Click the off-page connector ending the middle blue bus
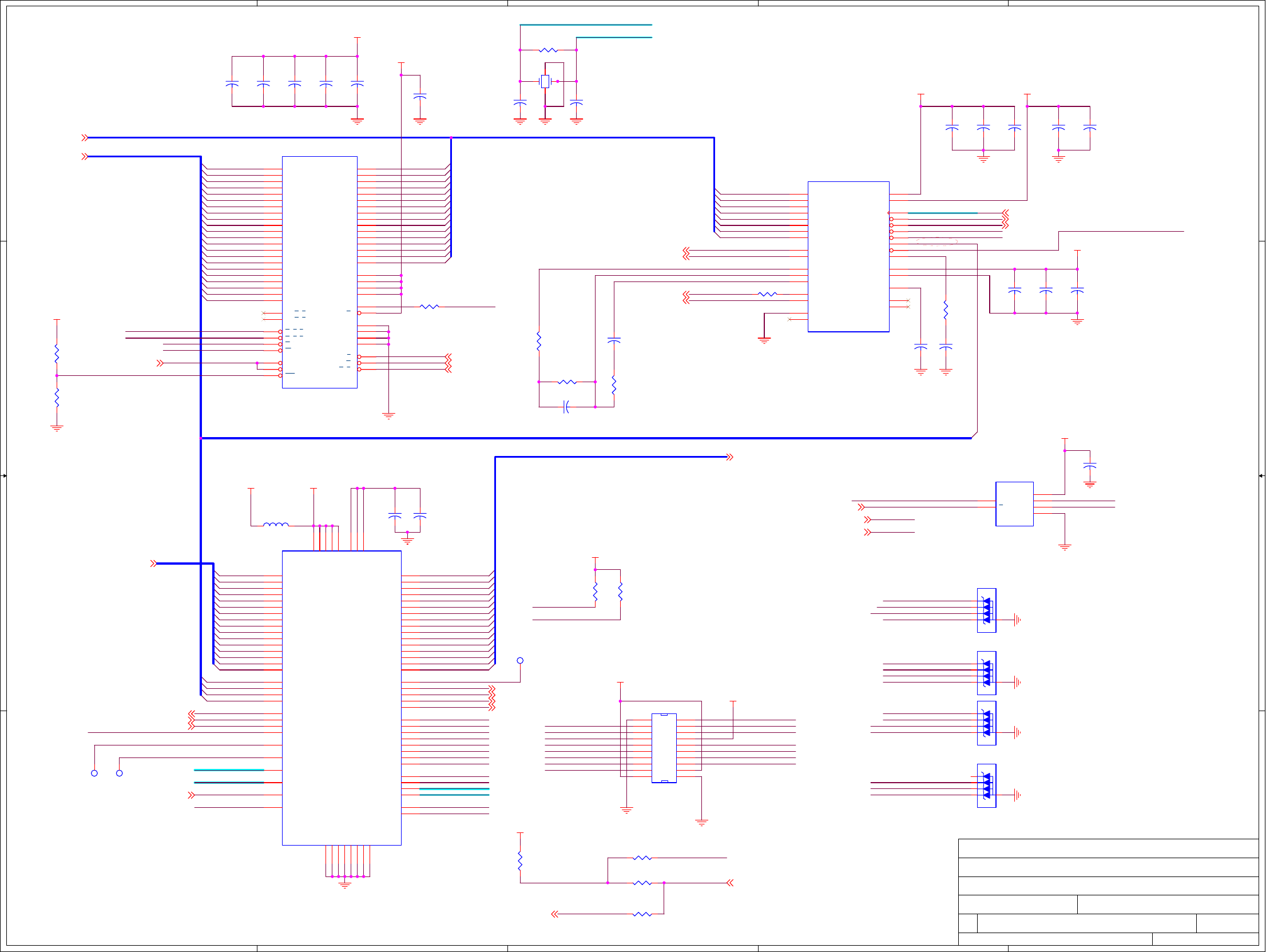This screenshot has height=952, width=1266. coord(730,457)
